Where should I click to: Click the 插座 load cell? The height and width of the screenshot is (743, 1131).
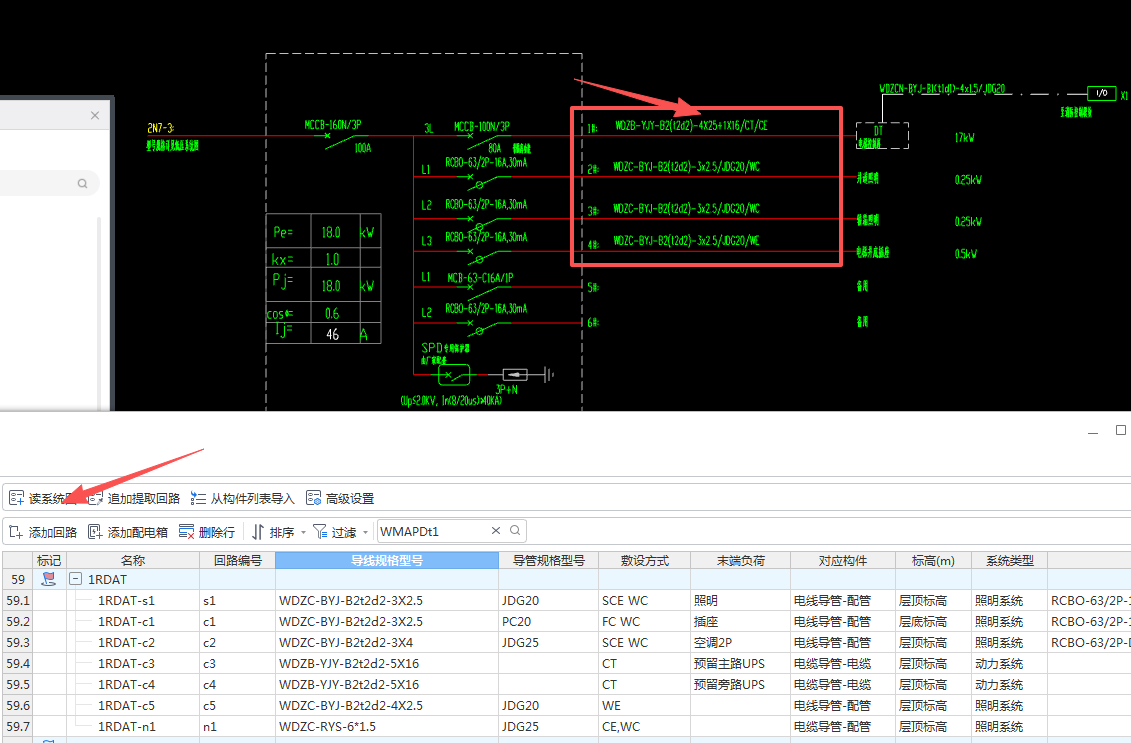pyautogui.click(x=740, y=621)
